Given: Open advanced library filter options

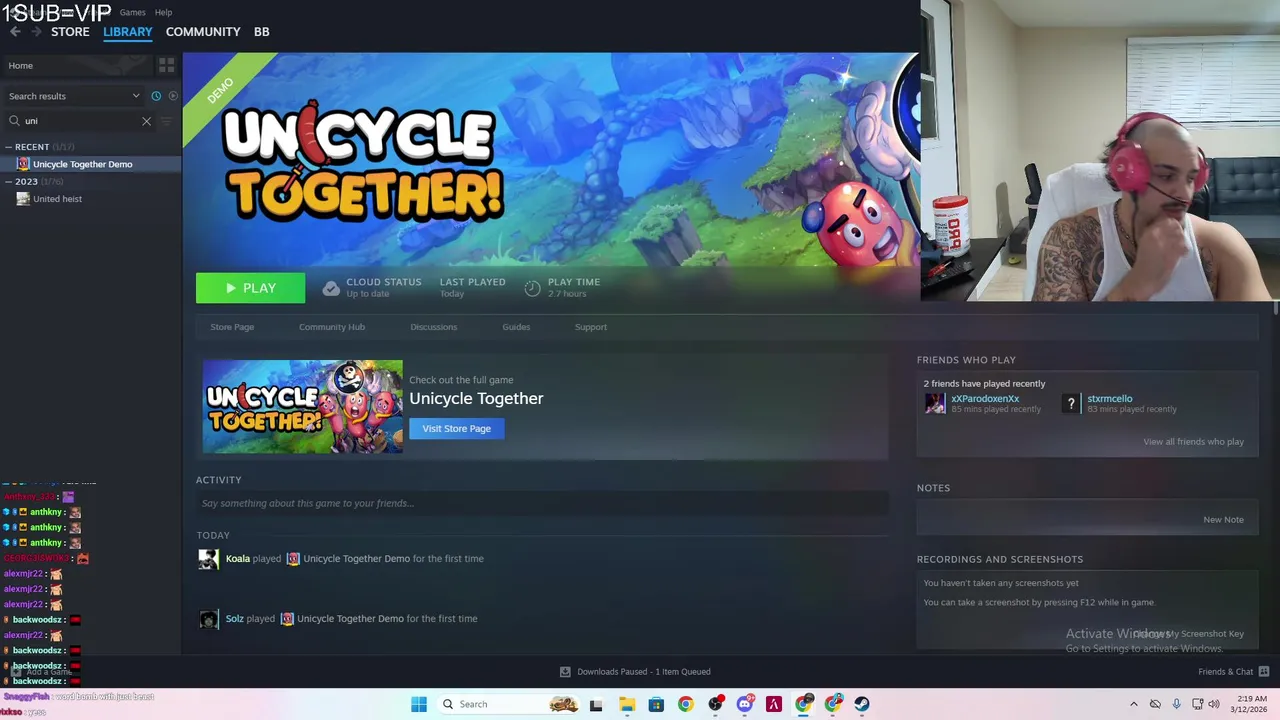Looking at the screenshot, I should click(167, 121).
